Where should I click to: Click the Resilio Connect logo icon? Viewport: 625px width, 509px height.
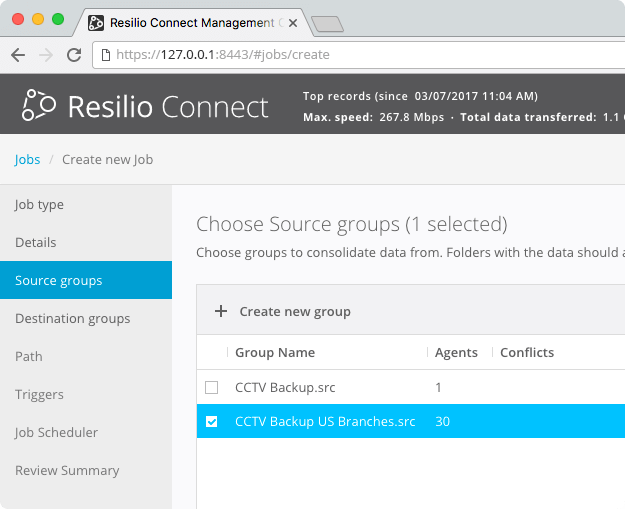click(39, 105)
